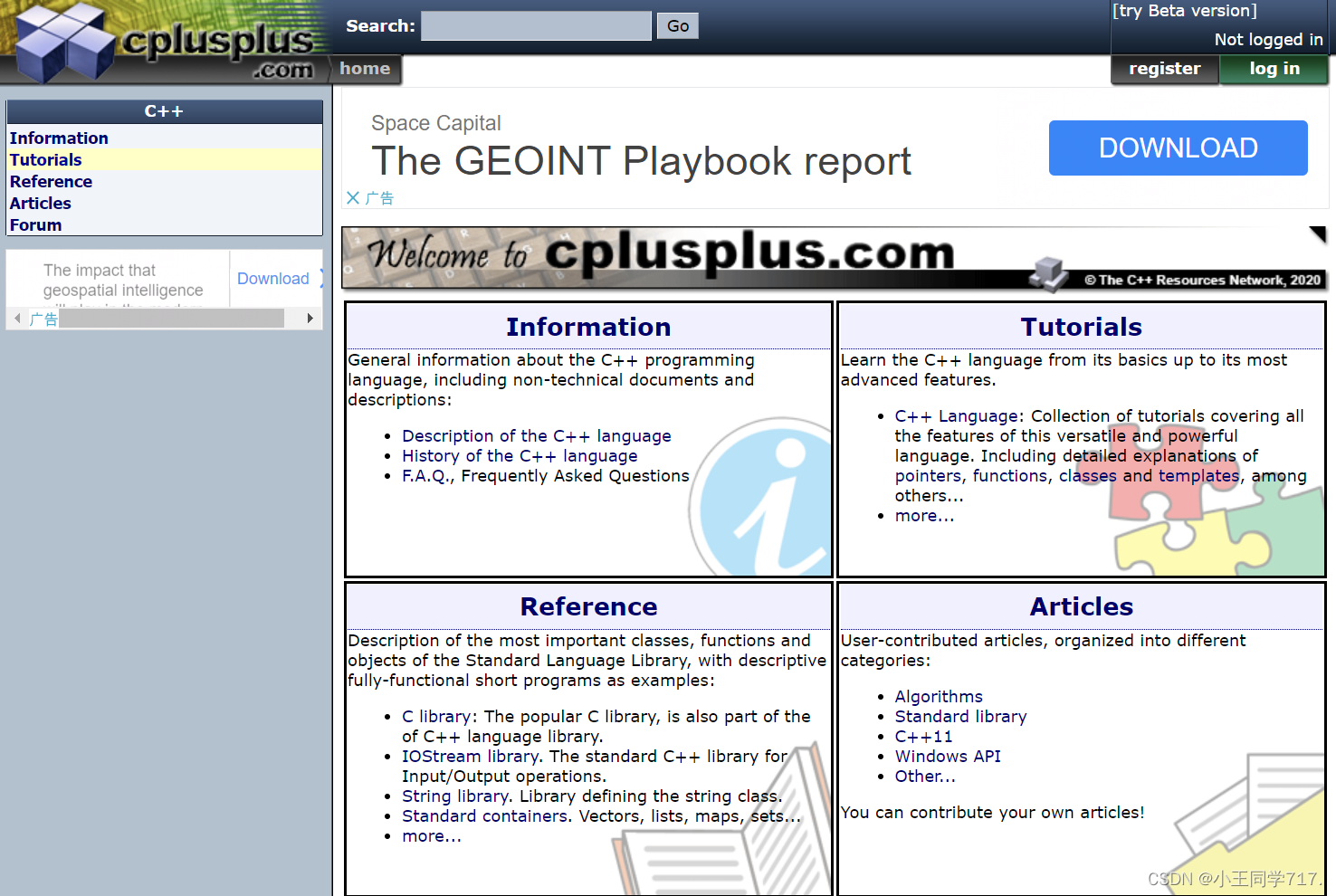Viewport: 1336px width, 896px height.
Task: Open the Standard library articles link
Action: [960, 717]
